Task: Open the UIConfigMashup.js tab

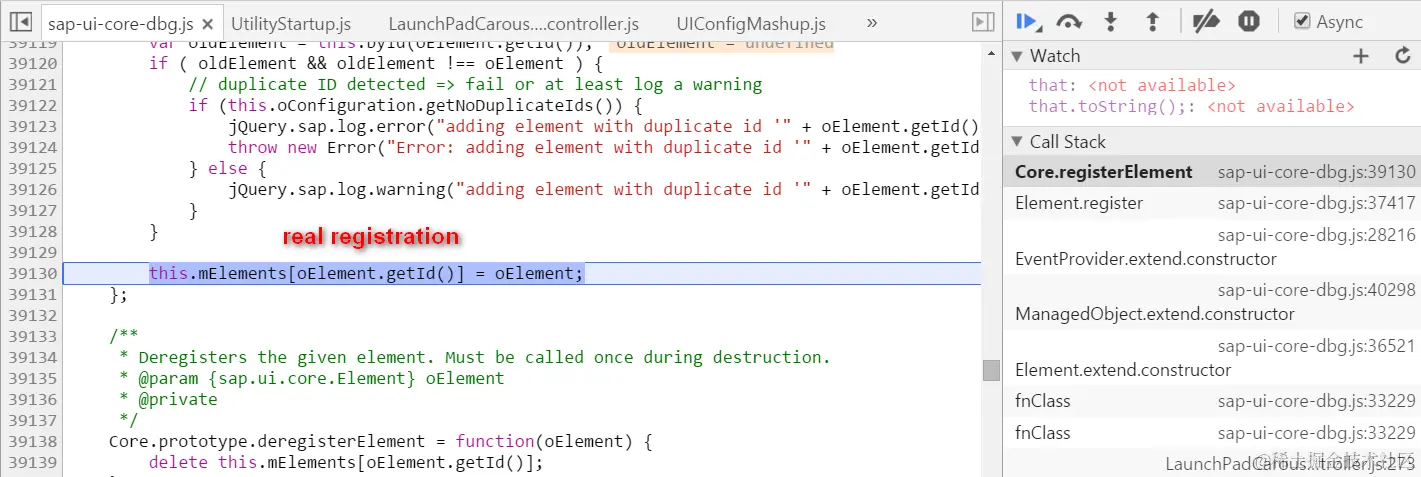Action: pyautogui.click(x=751, y=22)
